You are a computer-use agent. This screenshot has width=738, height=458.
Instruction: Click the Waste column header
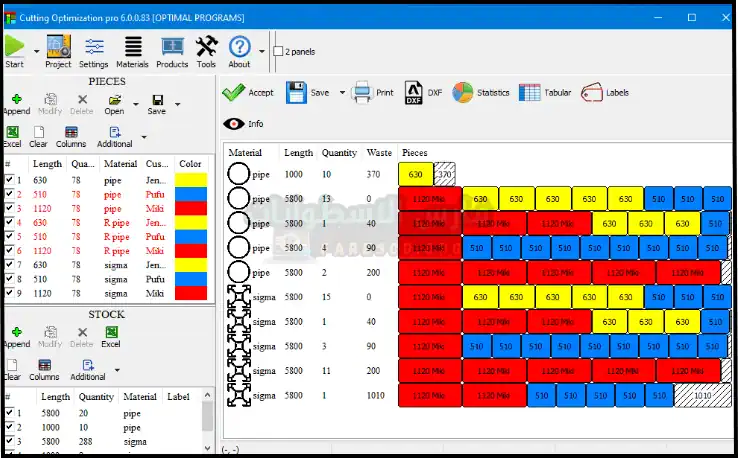pos(379,153)
